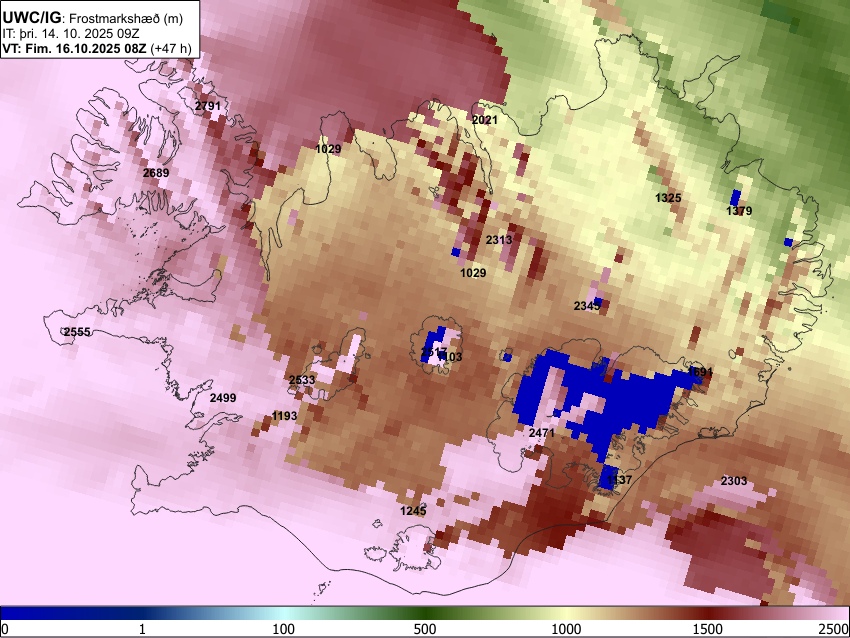This screenshot has height=638, width=850.
Task: Select the 2471 value label
Action: click(x=542, y=433)
